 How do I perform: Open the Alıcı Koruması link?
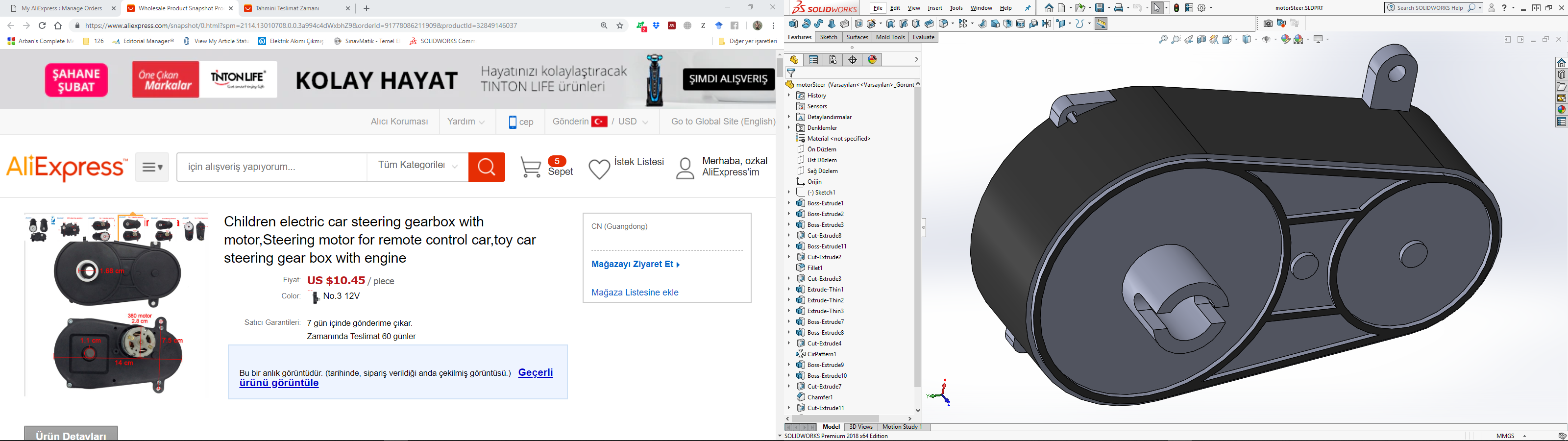[399, 122]
